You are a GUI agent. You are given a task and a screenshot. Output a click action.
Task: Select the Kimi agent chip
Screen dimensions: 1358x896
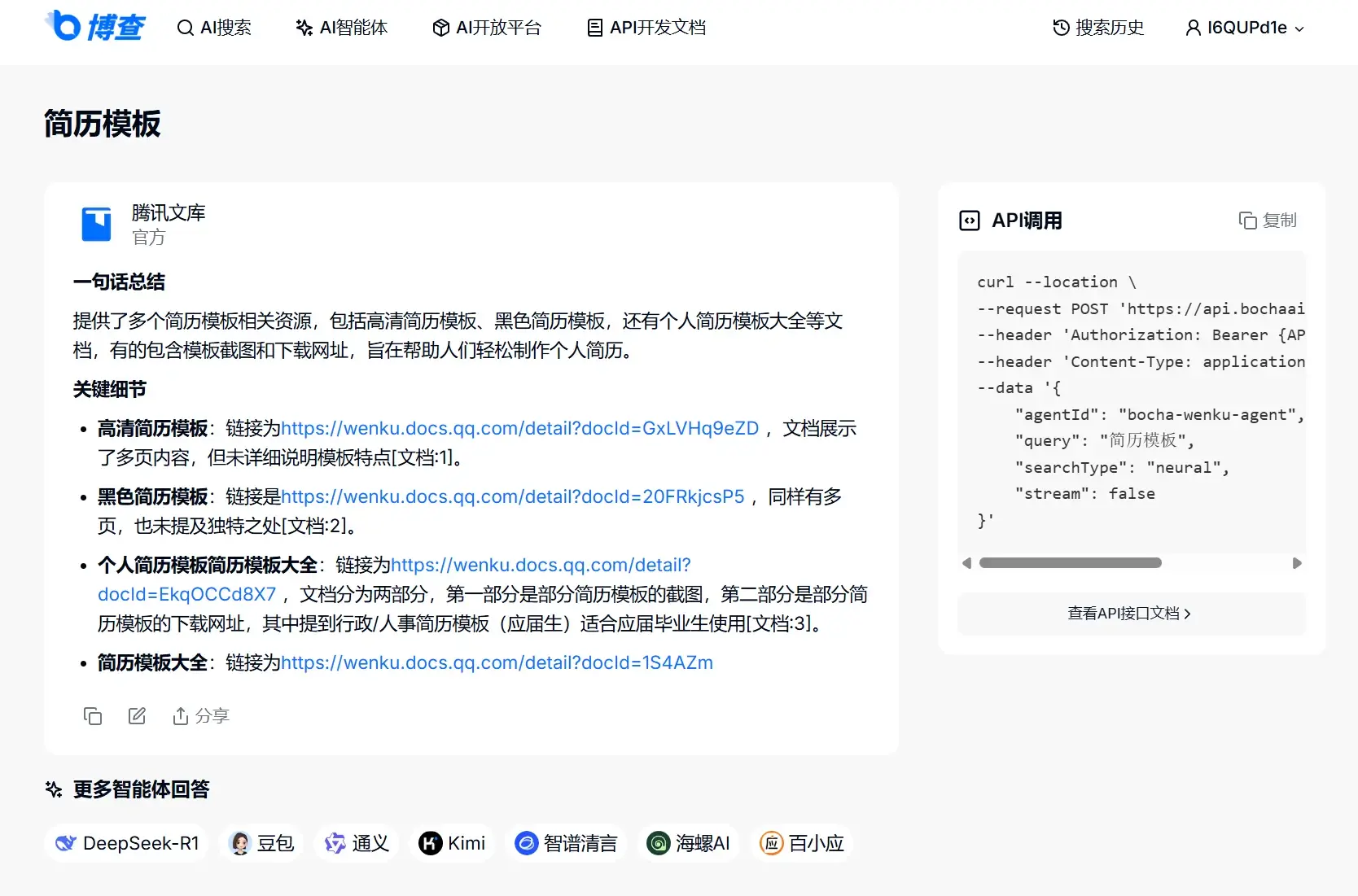(452, 843)
